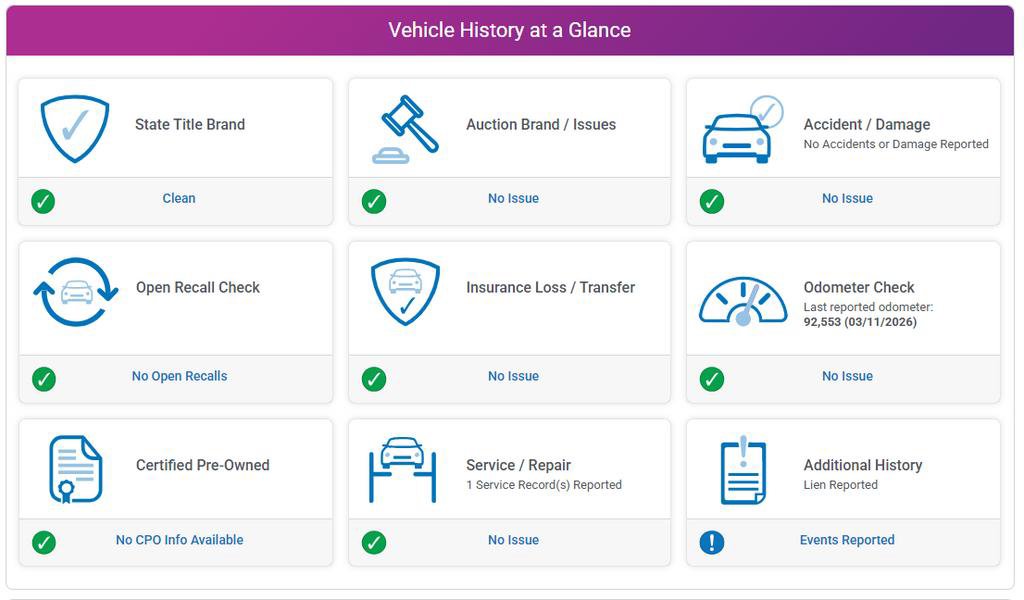This screenshot has height=600, width=1024.
Task: Select the Clean title status link
Action: (179, 198)
